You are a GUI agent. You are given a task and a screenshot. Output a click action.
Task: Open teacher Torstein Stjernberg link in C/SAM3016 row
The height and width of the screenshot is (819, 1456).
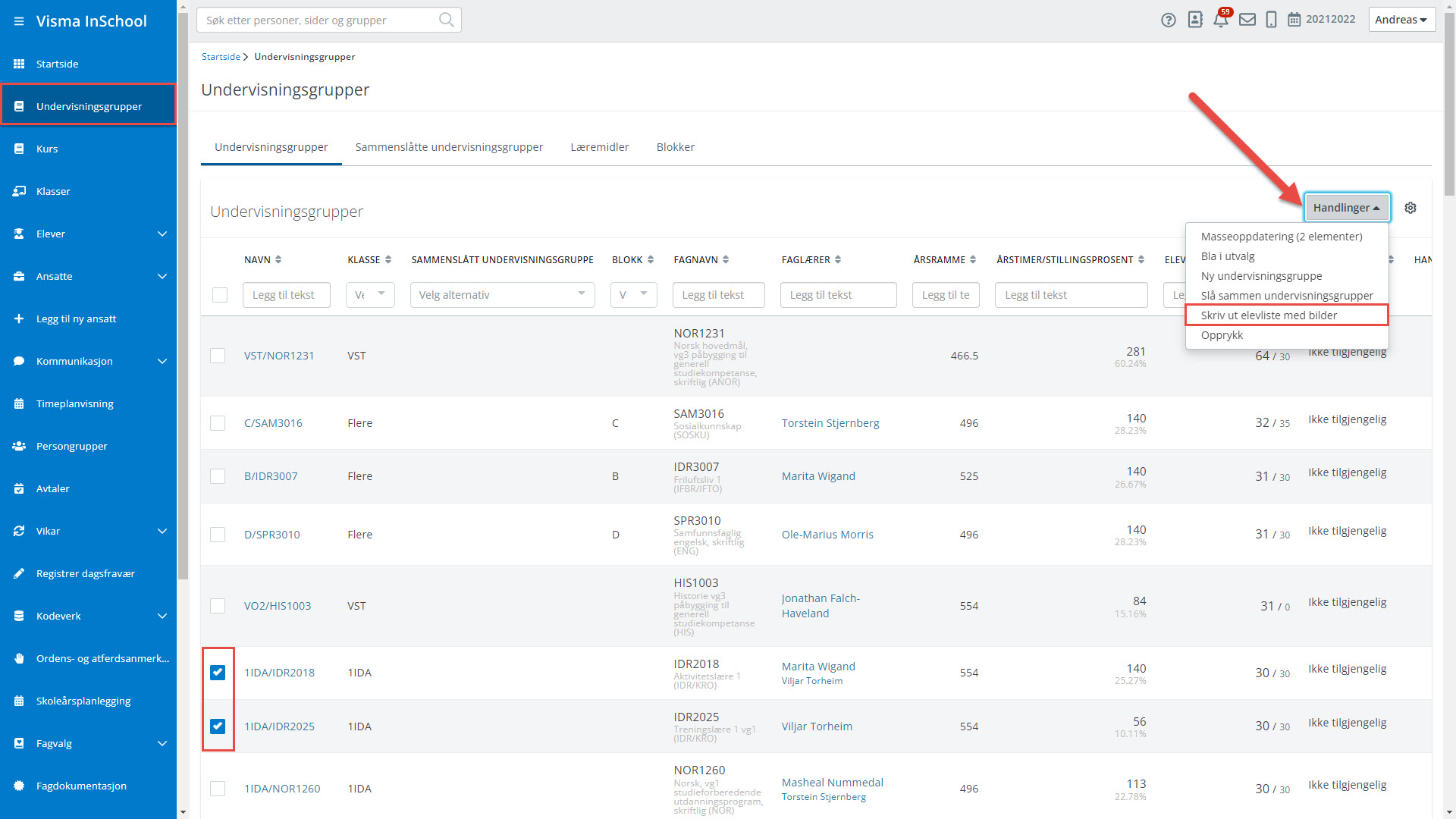(x=830, y=423)
